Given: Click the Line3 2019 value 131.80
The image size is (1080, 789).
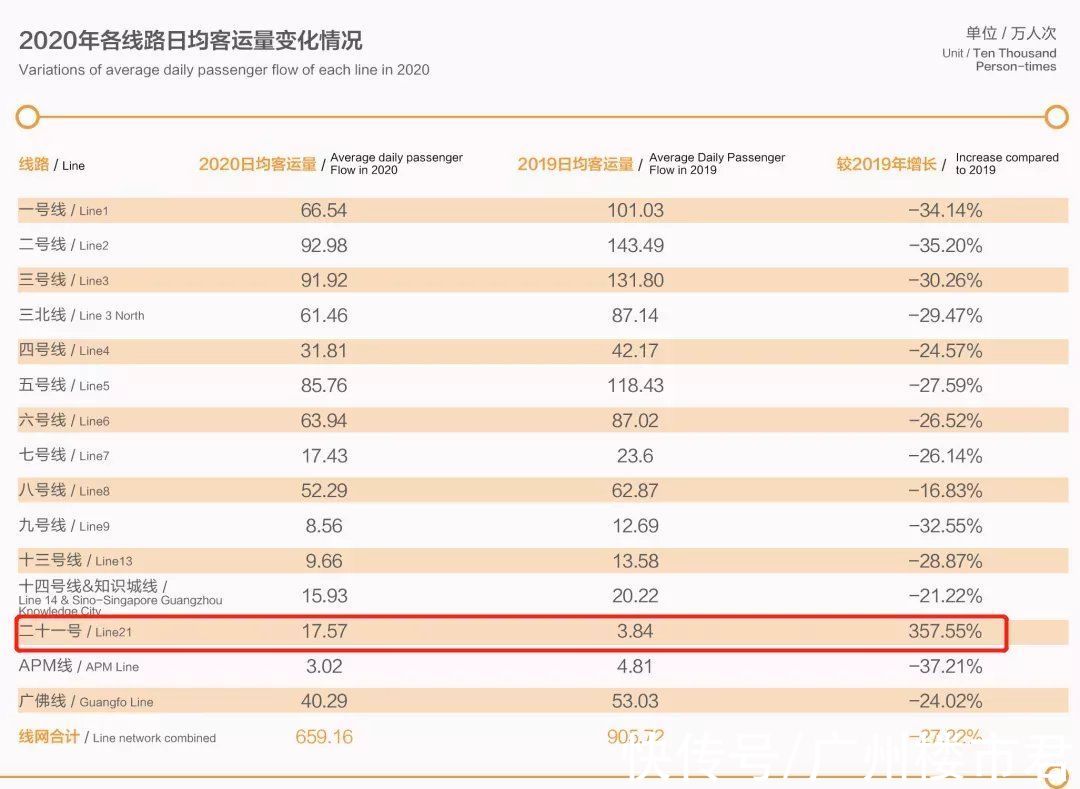Looking at the screenshot, I should tap(635, 281).
